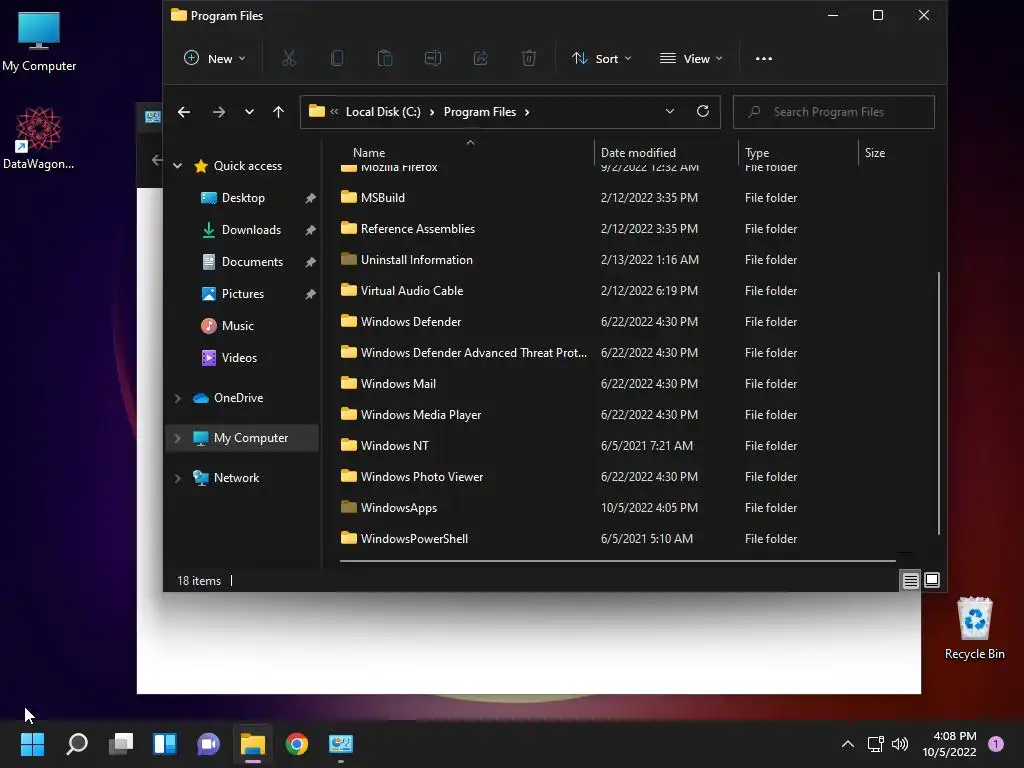This screenshot has width=1024, height=768.
Task: Open taskbar Search magnifier
Action: pyautogui.click(x=77, y=744)
